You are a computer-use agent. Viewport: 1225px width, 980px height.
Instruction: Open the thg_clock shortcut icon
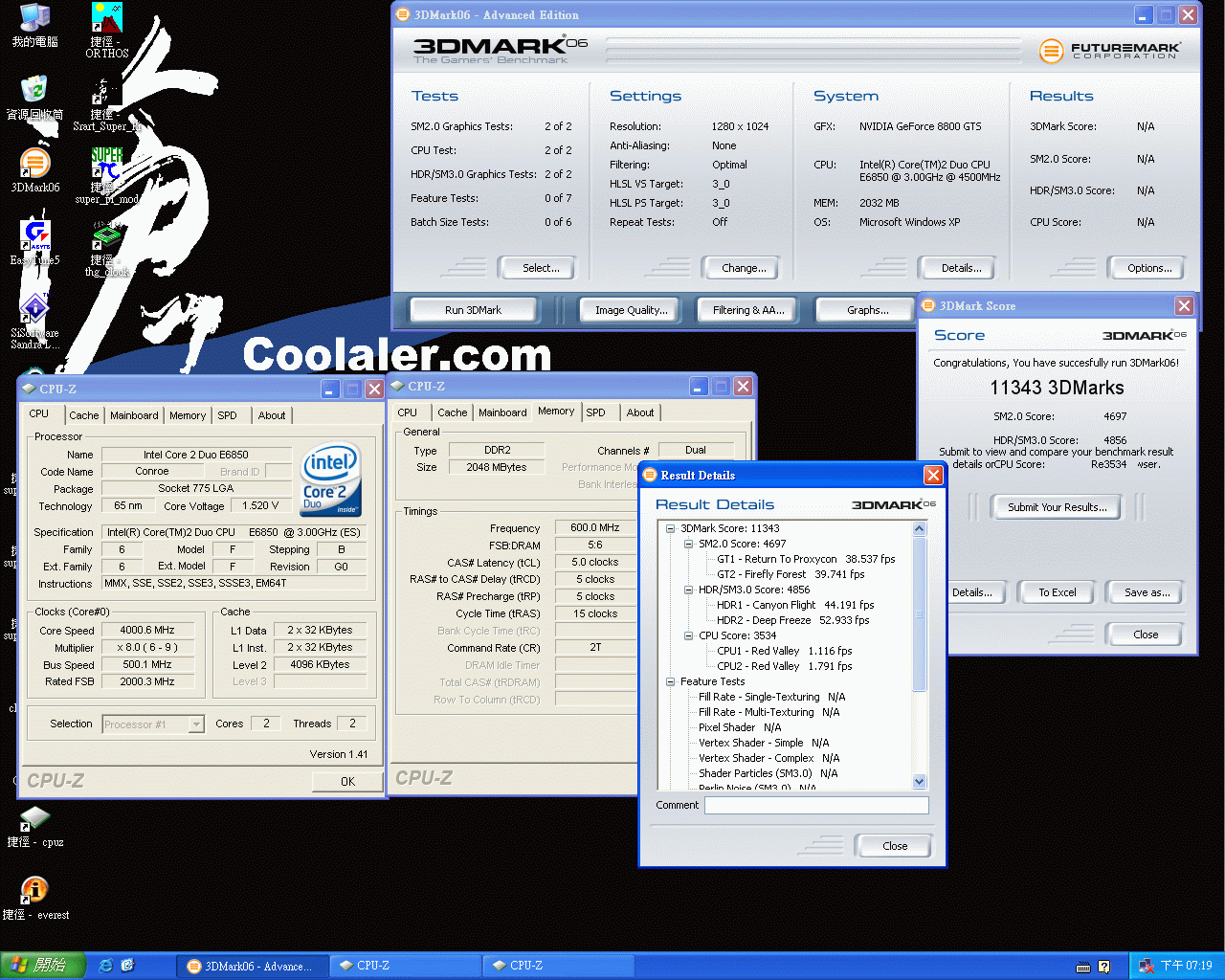[x=106, y=249]
